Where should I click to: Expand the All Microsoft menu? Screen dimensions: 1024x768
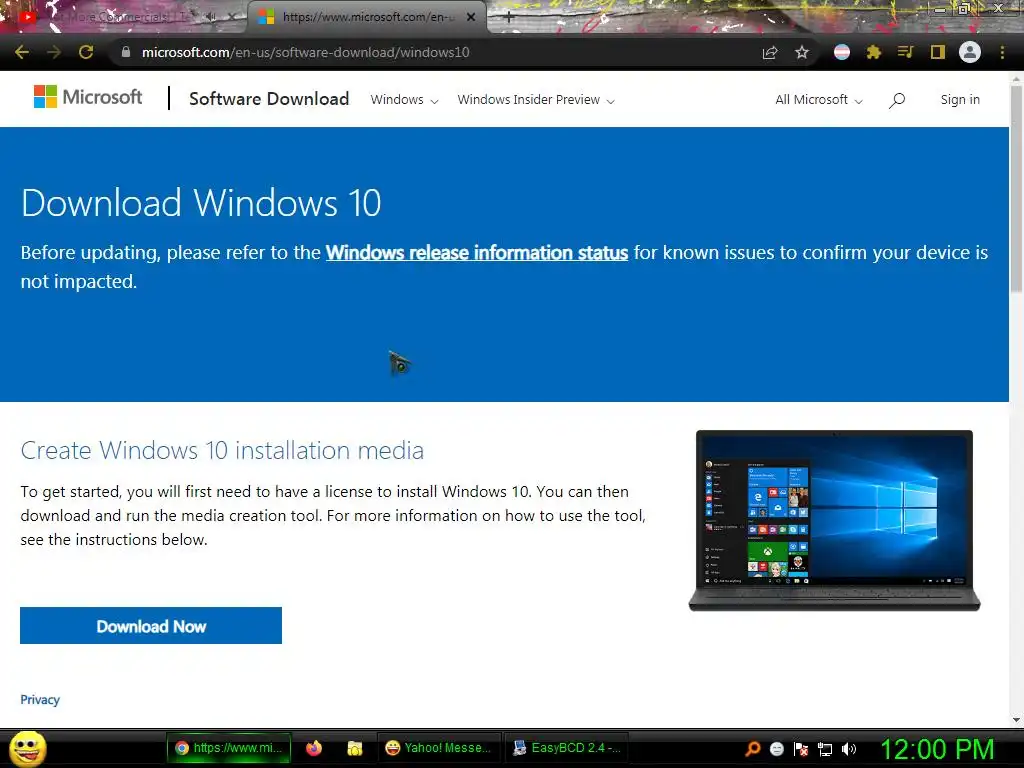pos(819,100)
